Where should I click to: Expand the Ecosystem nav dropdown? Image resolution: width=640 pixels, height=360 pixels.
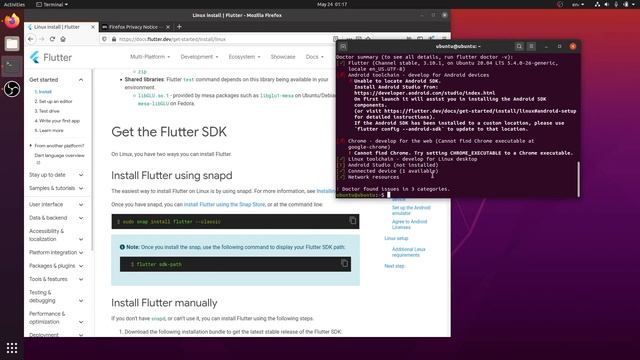[244, 57]
